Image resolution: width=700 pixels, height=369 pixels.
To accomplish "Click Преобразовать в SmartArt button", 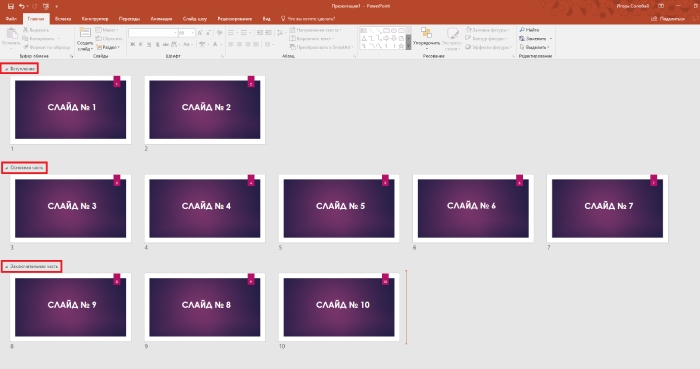I will click(x=321, y=47).
